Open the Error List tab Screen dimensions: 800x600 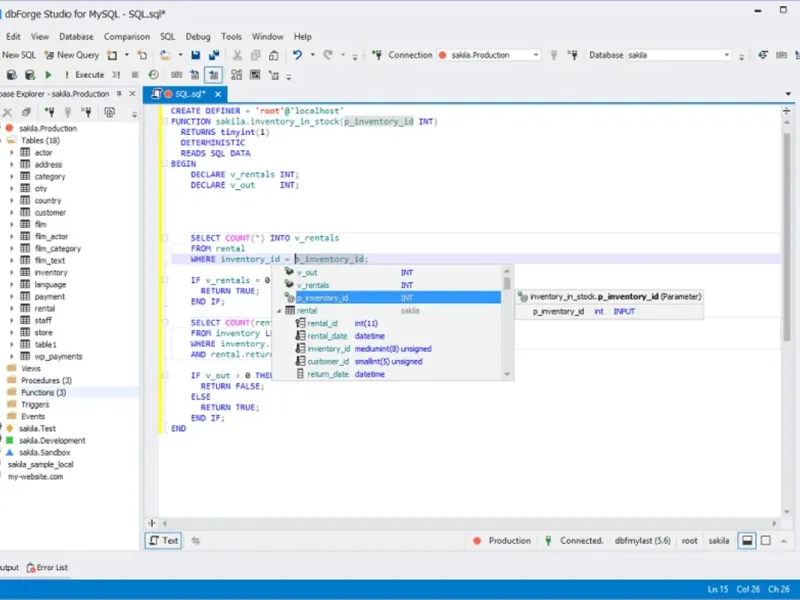(47, 567)
